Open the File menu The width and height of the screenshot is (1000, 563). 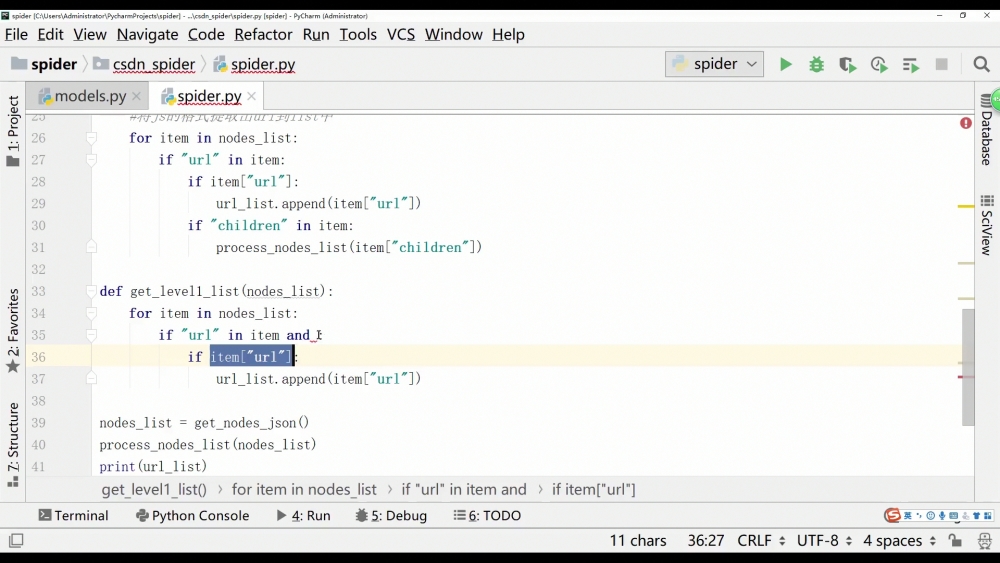[x=16, y=34]
